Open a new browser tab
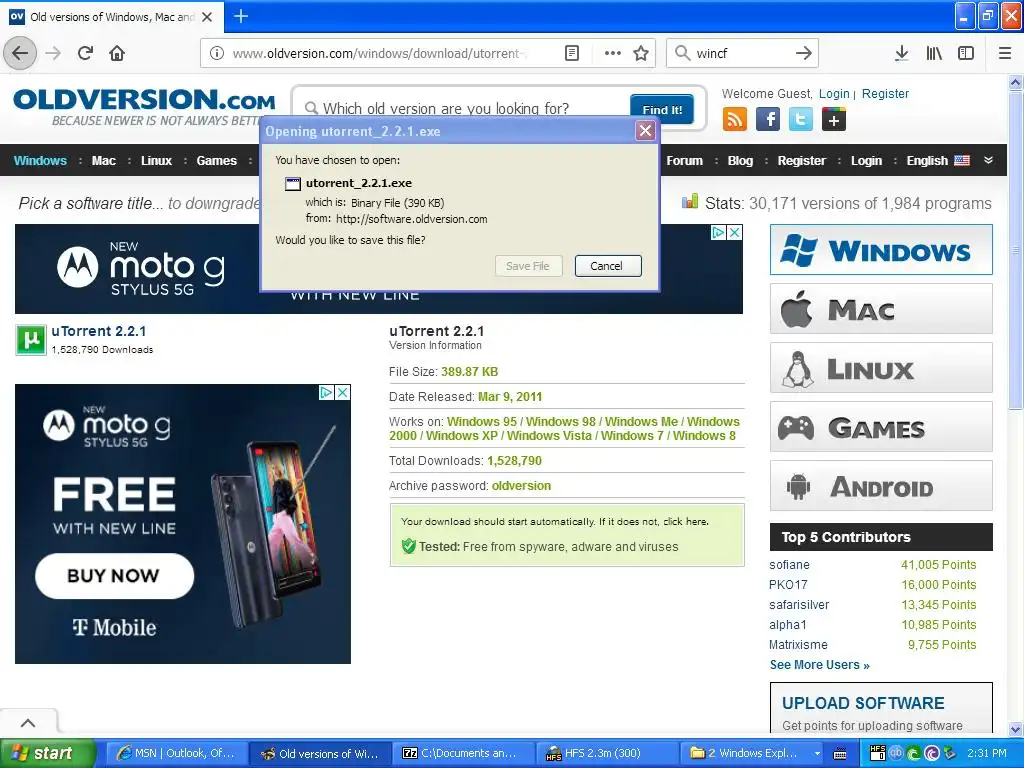 [x=241, y=16]
